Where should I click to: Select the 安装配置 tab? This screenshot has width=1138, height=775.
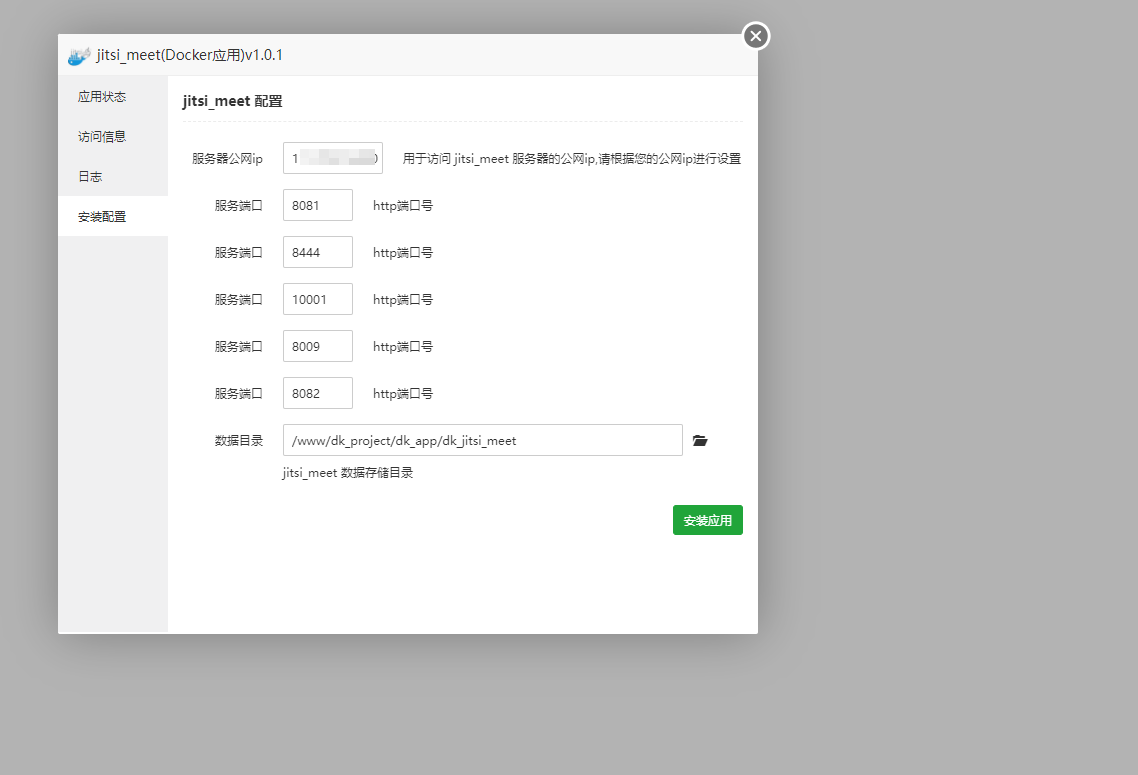pos(113,216)
